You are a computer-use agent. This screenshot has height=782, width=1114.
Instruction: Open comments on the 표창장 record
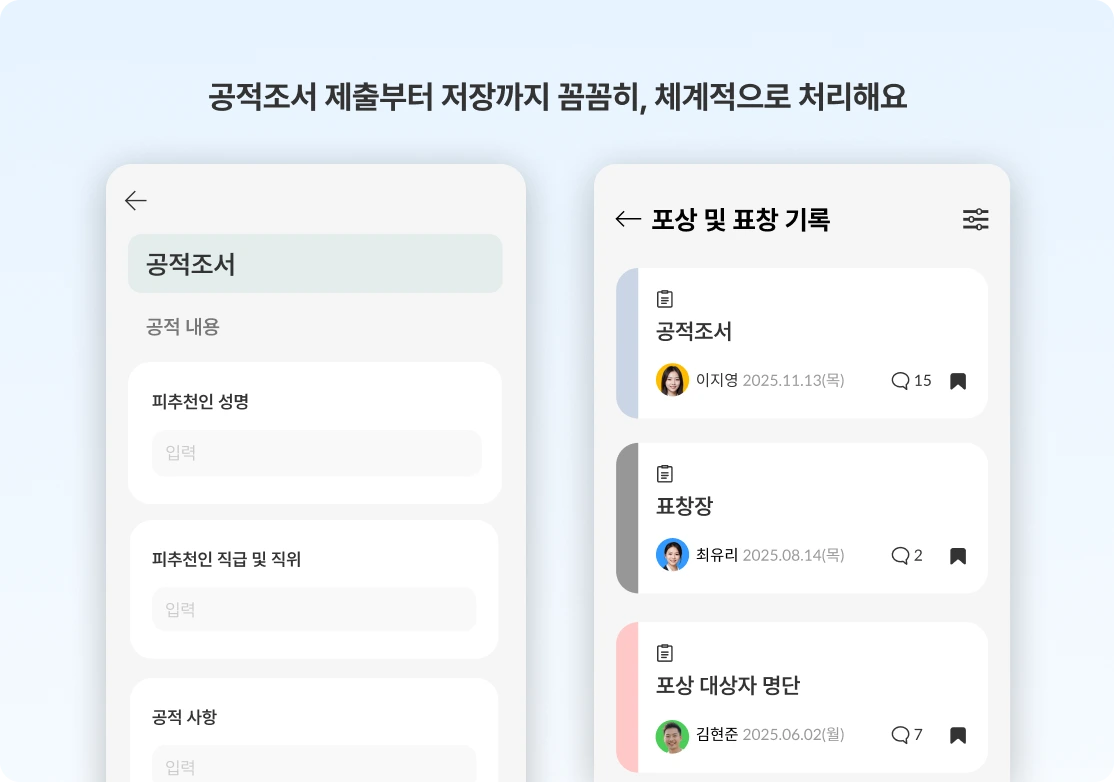[907, 555]
